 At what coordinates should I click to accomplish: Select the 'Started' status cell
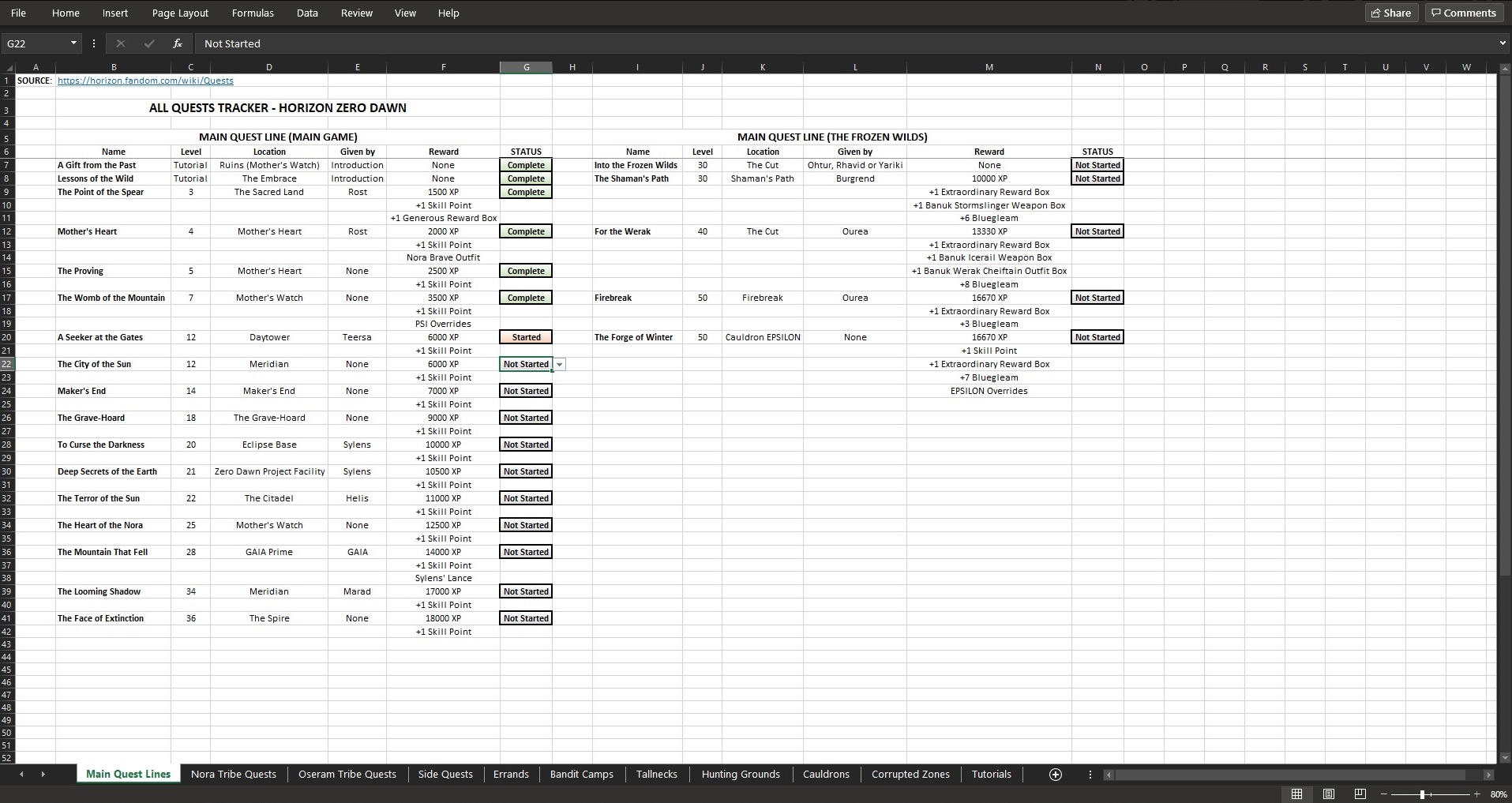point(526,337)
